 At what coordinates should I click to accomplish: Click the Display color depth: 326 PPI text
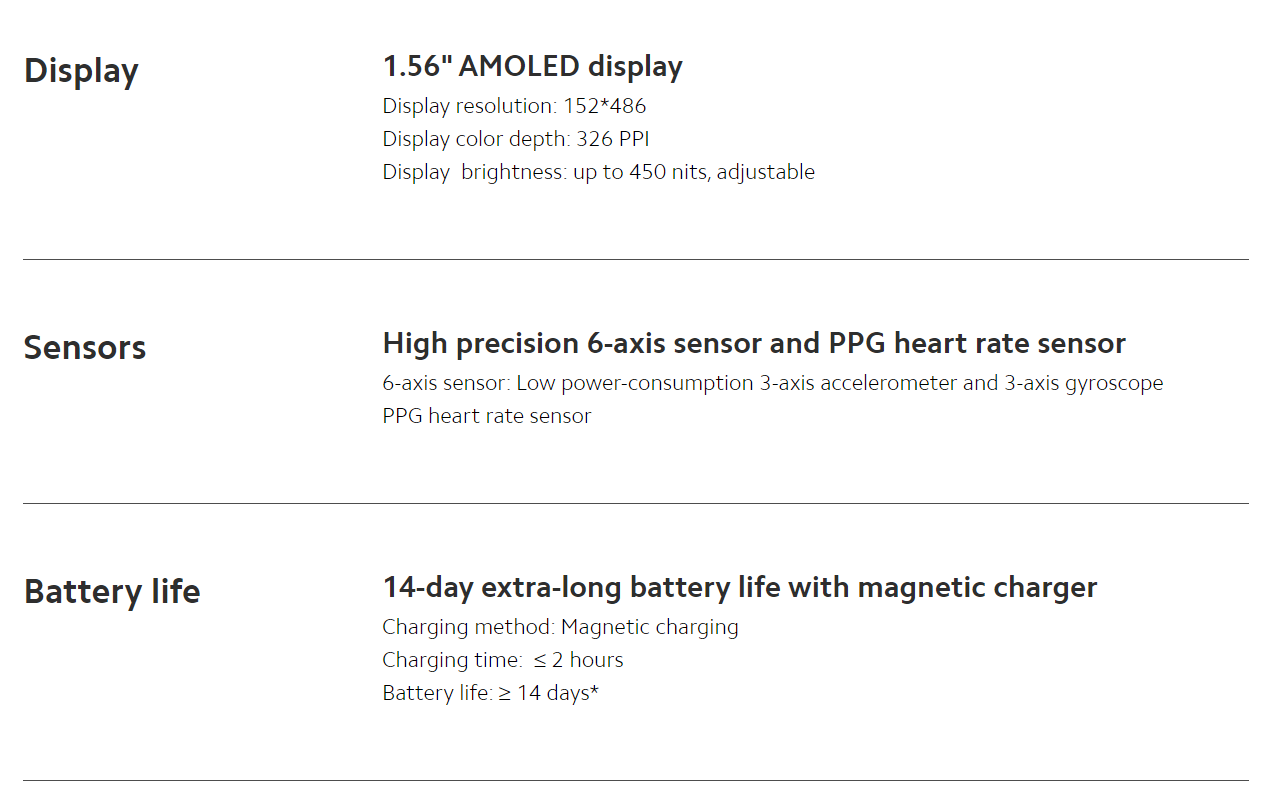coord(516,139)
